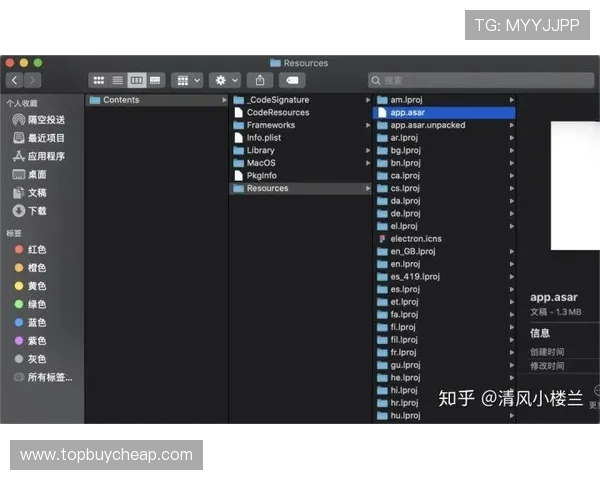Switch to icon view in the toolbar

point(99,80)
